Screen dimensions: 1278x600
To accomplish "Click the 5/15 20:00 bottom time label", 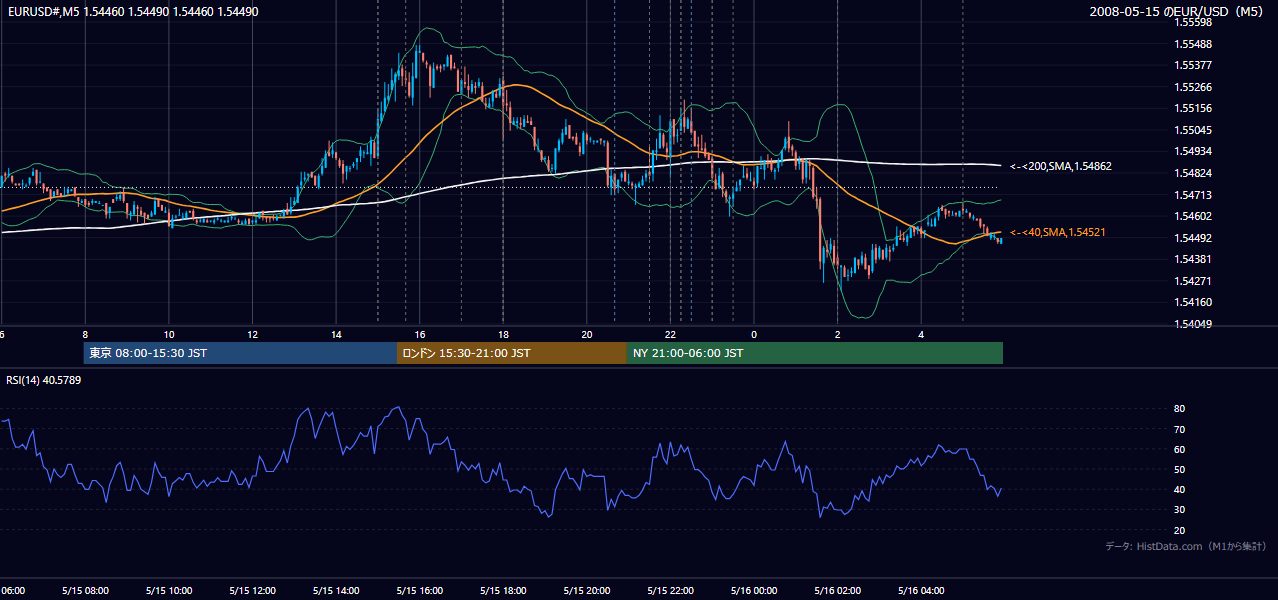I will point(587,591).
